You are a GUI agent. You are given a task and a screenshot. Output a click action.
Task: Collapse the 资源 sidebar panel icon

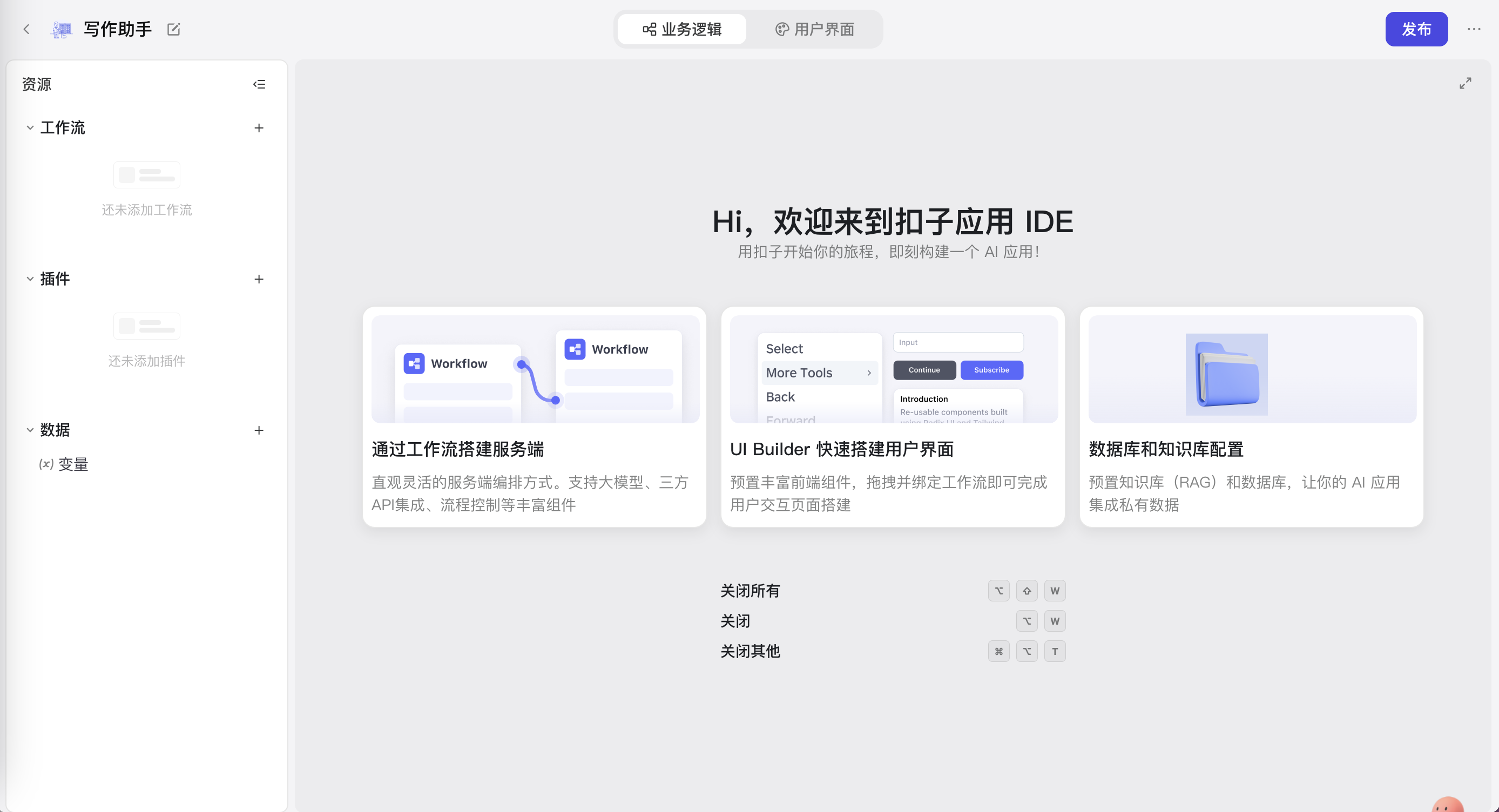click(259, 84)
